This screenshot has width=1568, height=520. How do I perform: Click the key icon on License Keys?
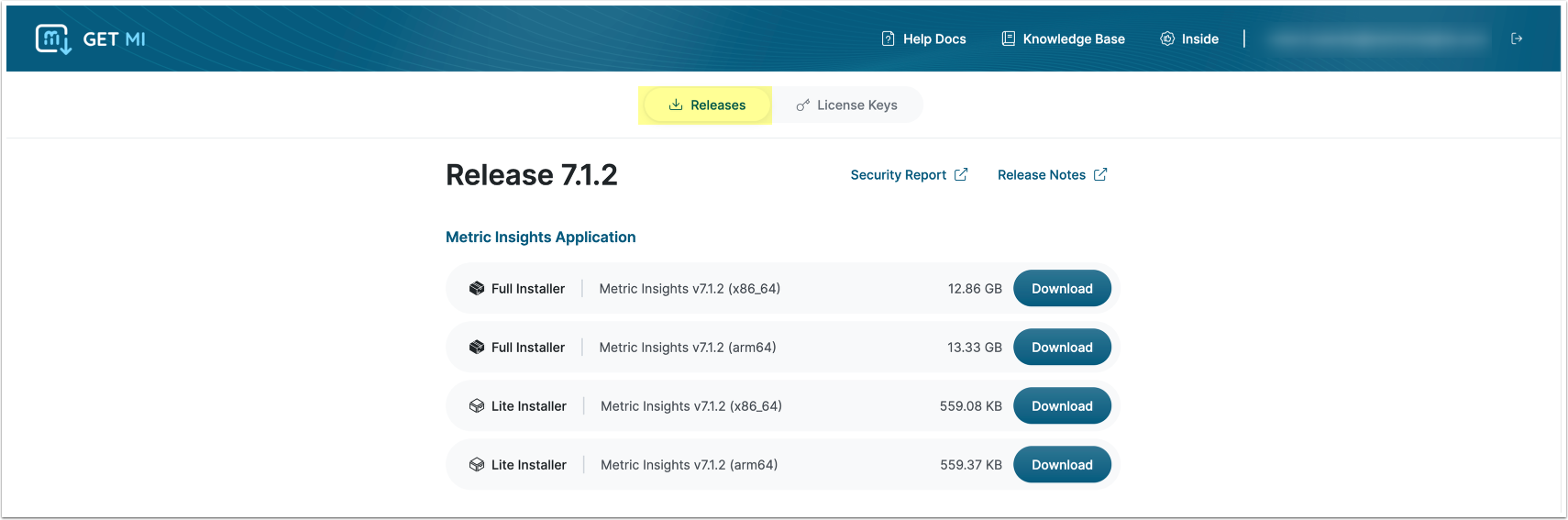click(x=803, y=105)
